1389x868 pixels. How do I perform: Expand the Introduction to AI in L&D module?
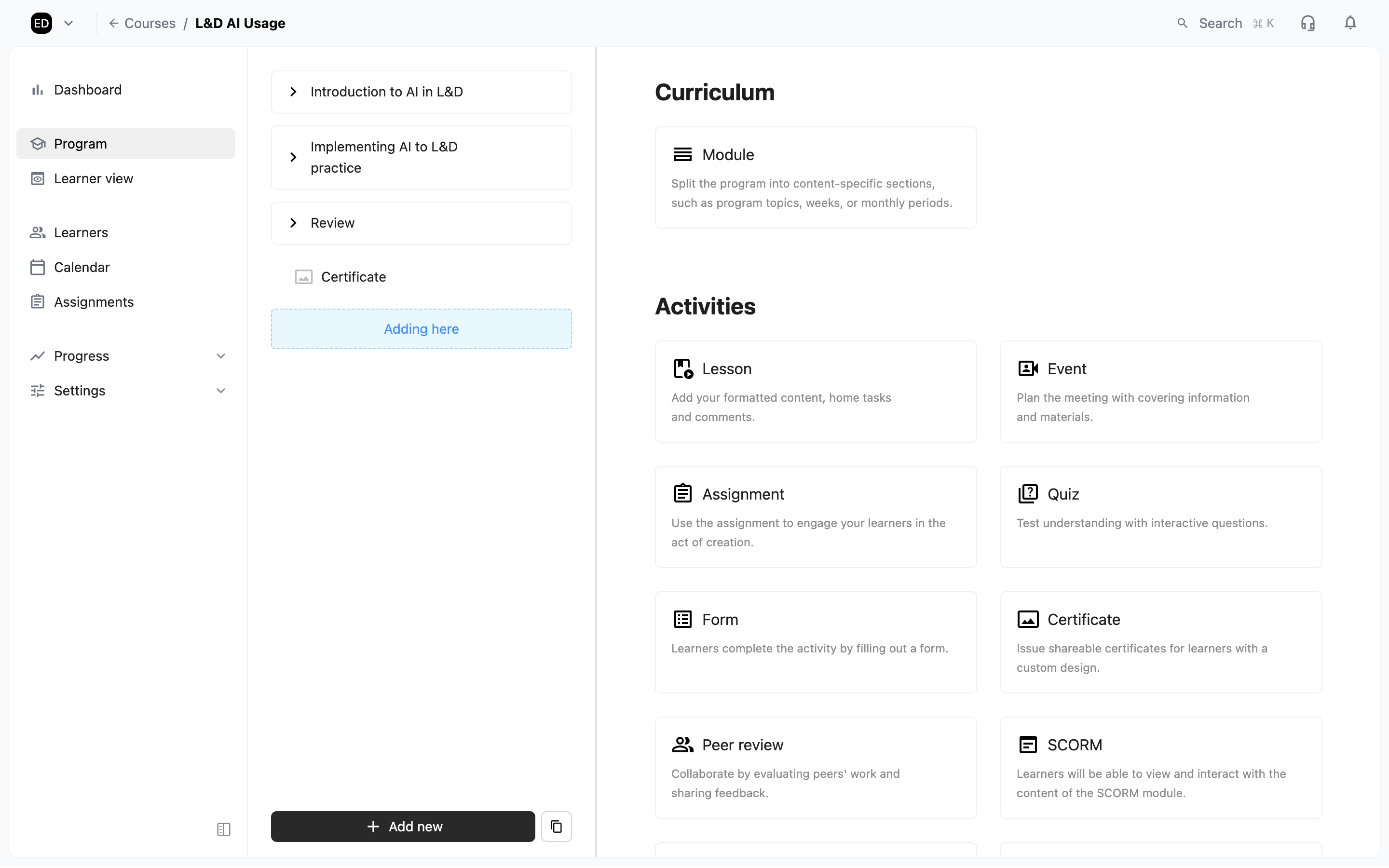[x=295, y=91]
